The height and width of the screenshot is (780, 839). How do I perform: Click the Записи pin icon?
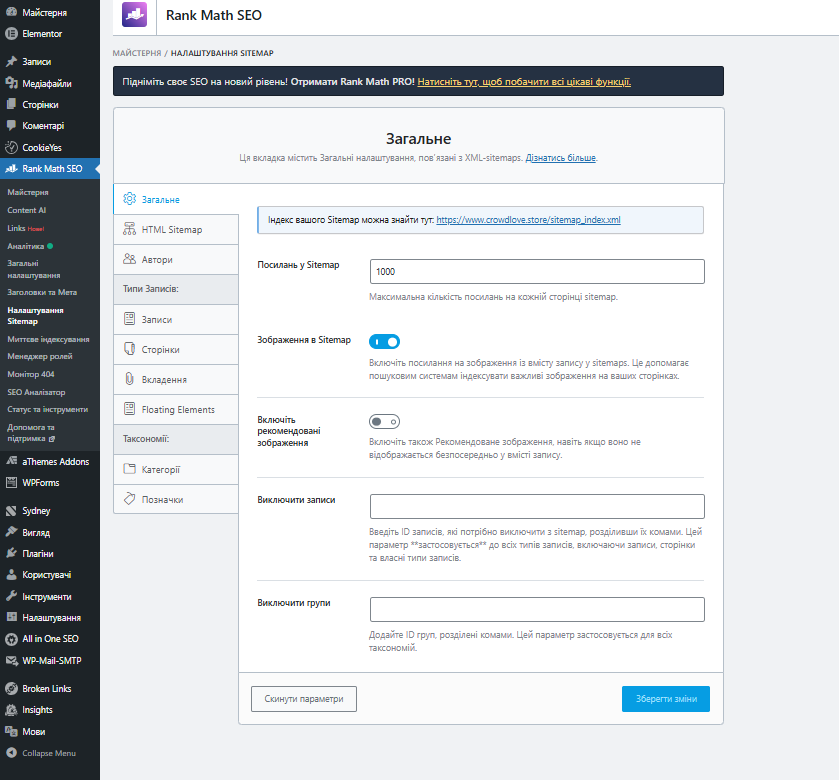click(11, 62)
